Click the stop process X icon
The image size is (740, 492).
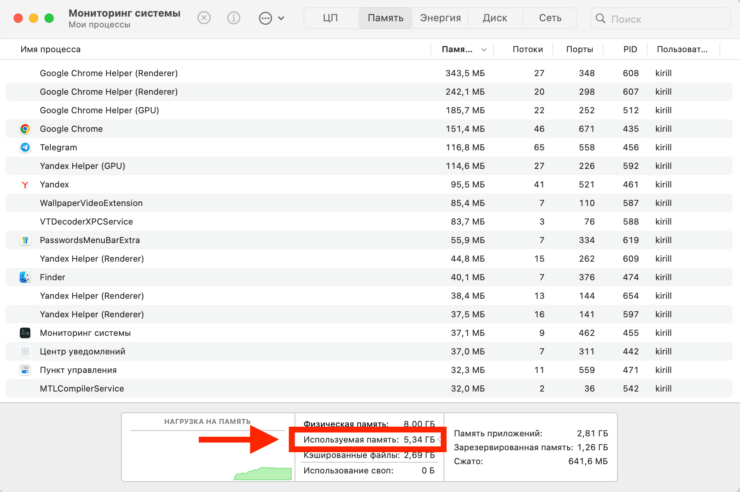204,18
